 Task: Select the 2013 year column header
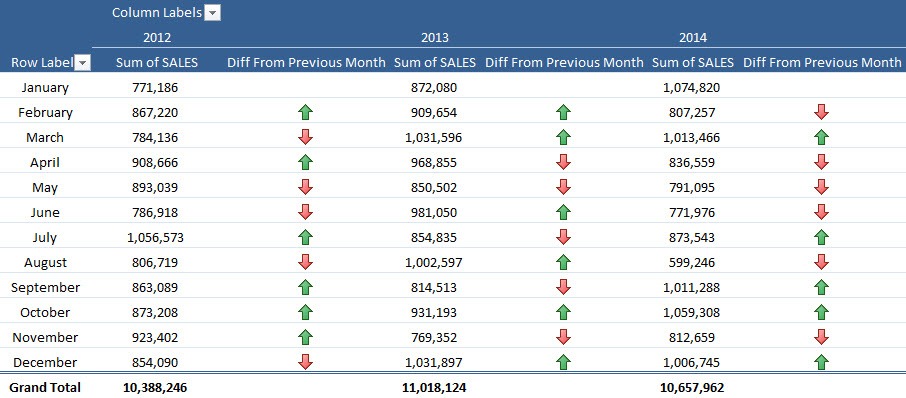tap(435, 38)
